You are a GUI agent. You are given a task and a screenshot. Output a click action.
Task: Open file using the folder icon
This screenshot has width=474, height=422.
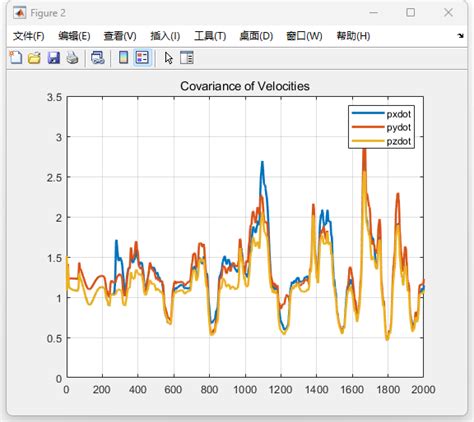[34, 58]
